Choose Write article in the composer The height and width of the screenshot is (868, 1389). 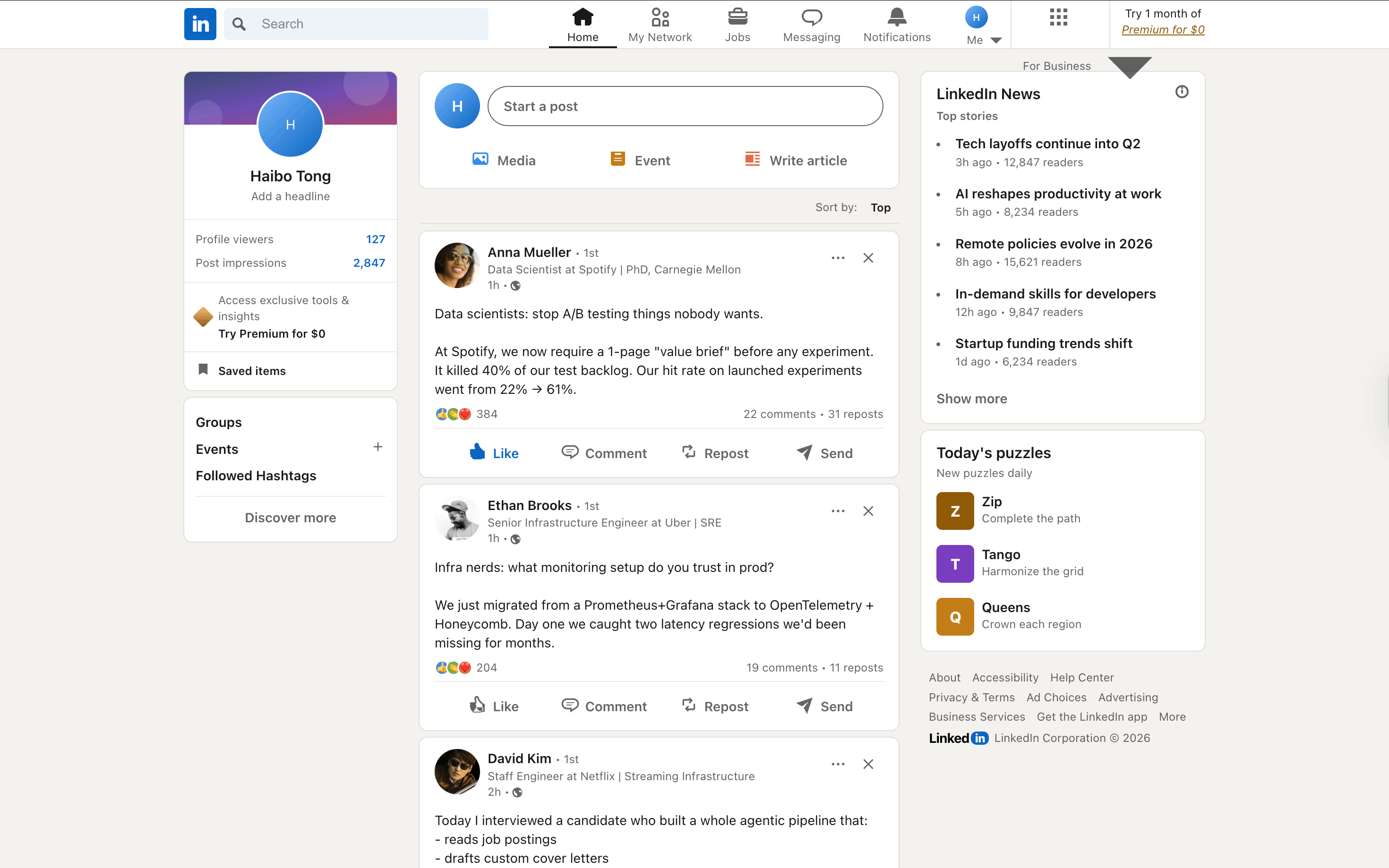point(795,160)
